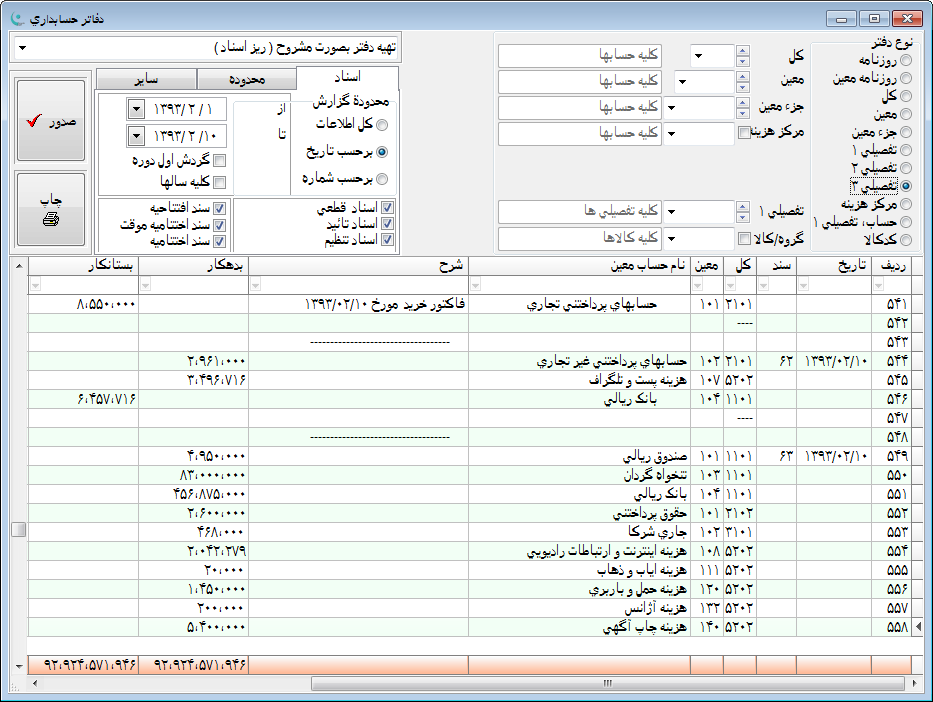The image size is (933, 702).
Task: Click the چاپ print button with printer icon
Action: (x=51, y=209)
